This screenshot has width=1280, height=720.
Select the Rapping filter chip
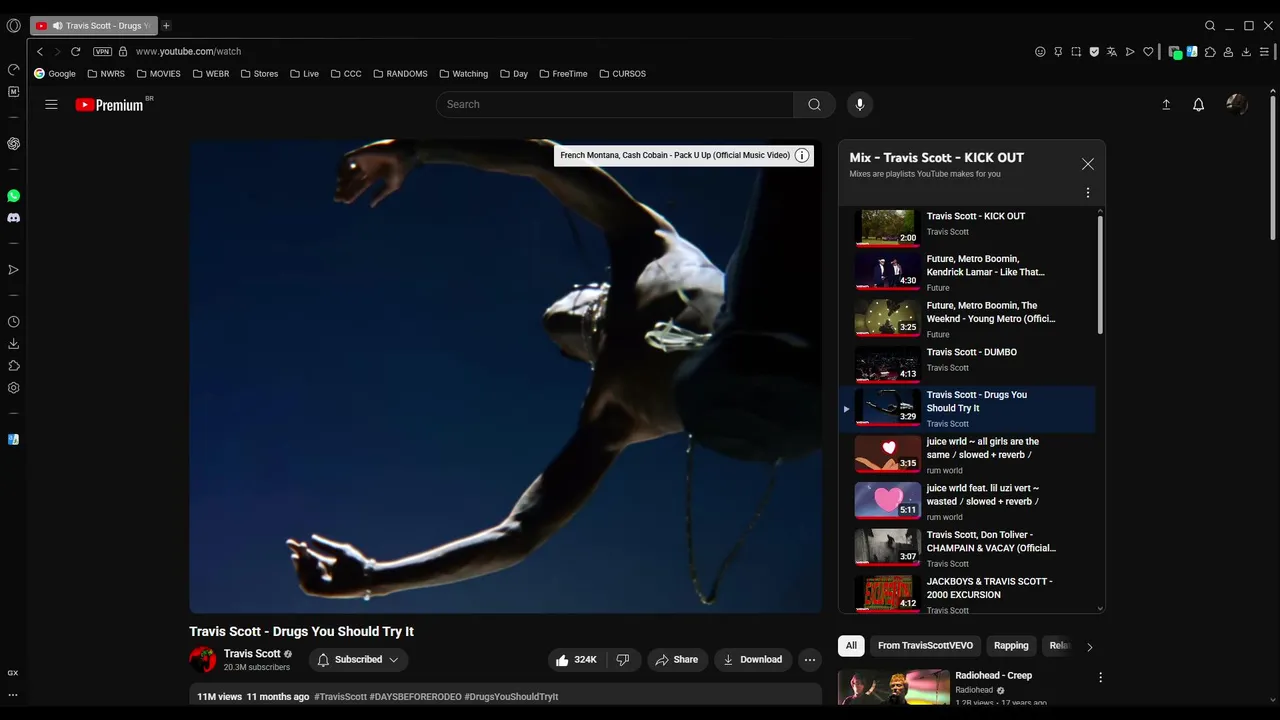[x=1011, y=646]
